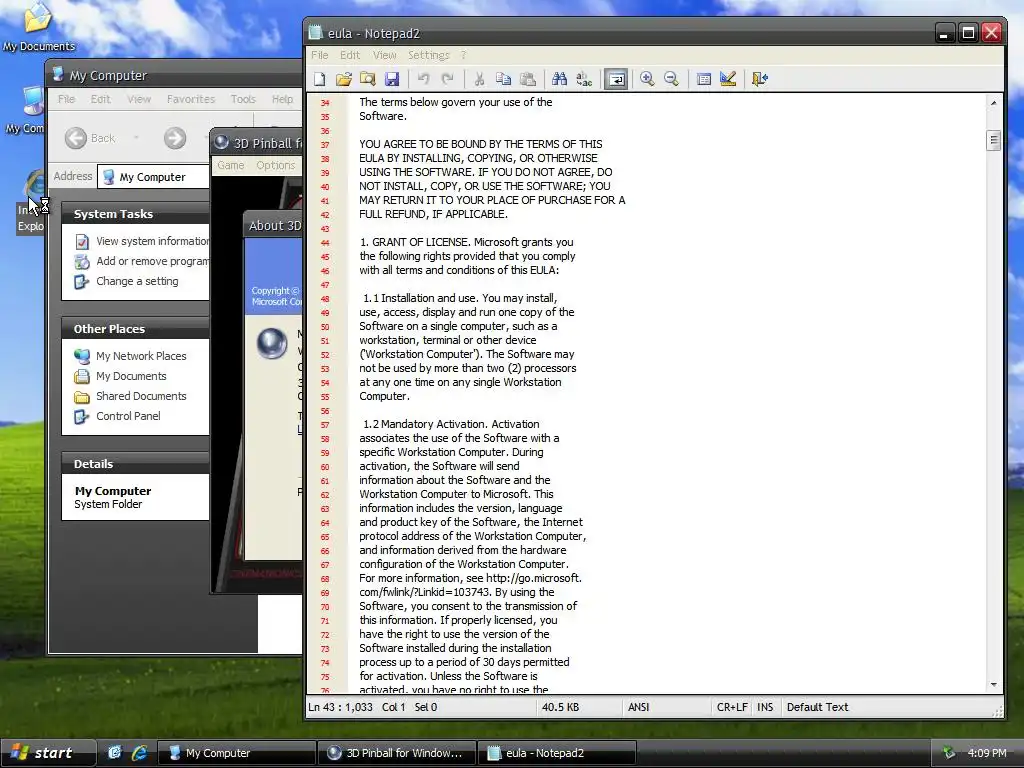
Task: Switch to My Computer taskbar button
Action: point(236,753)
